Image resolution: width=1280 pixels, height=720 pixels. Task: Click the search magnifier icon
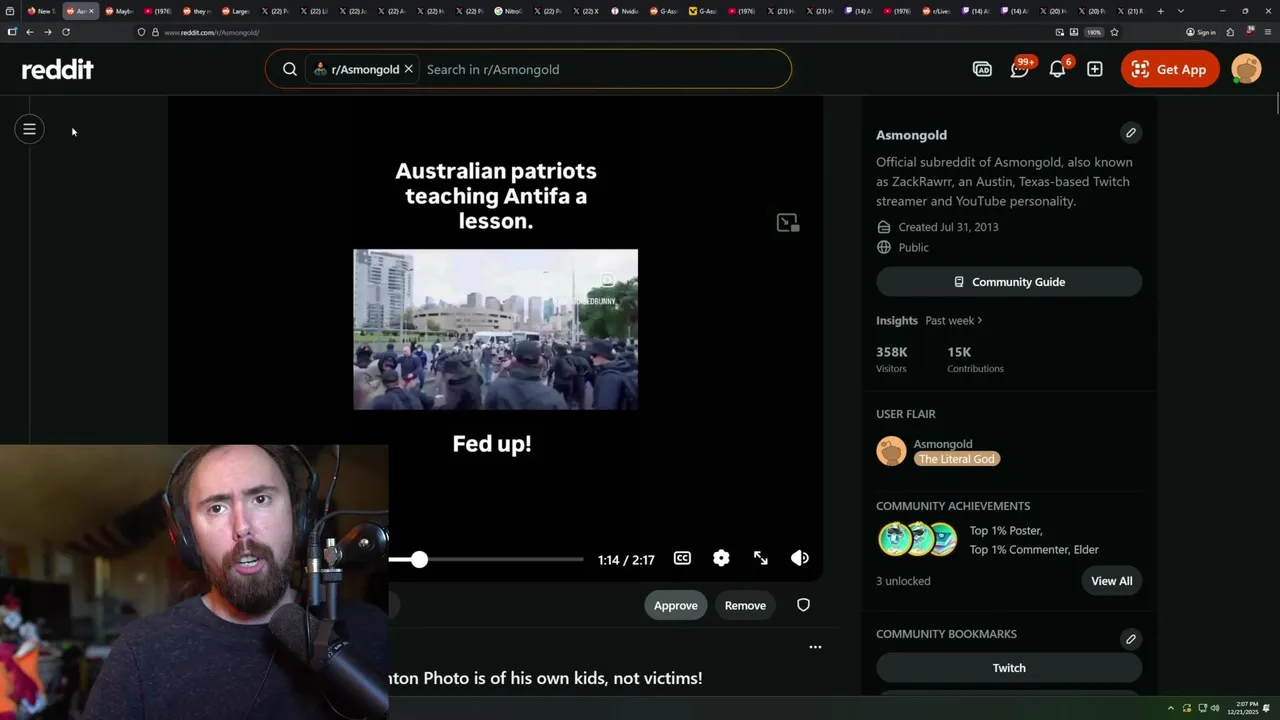click(x=290, y=69)
